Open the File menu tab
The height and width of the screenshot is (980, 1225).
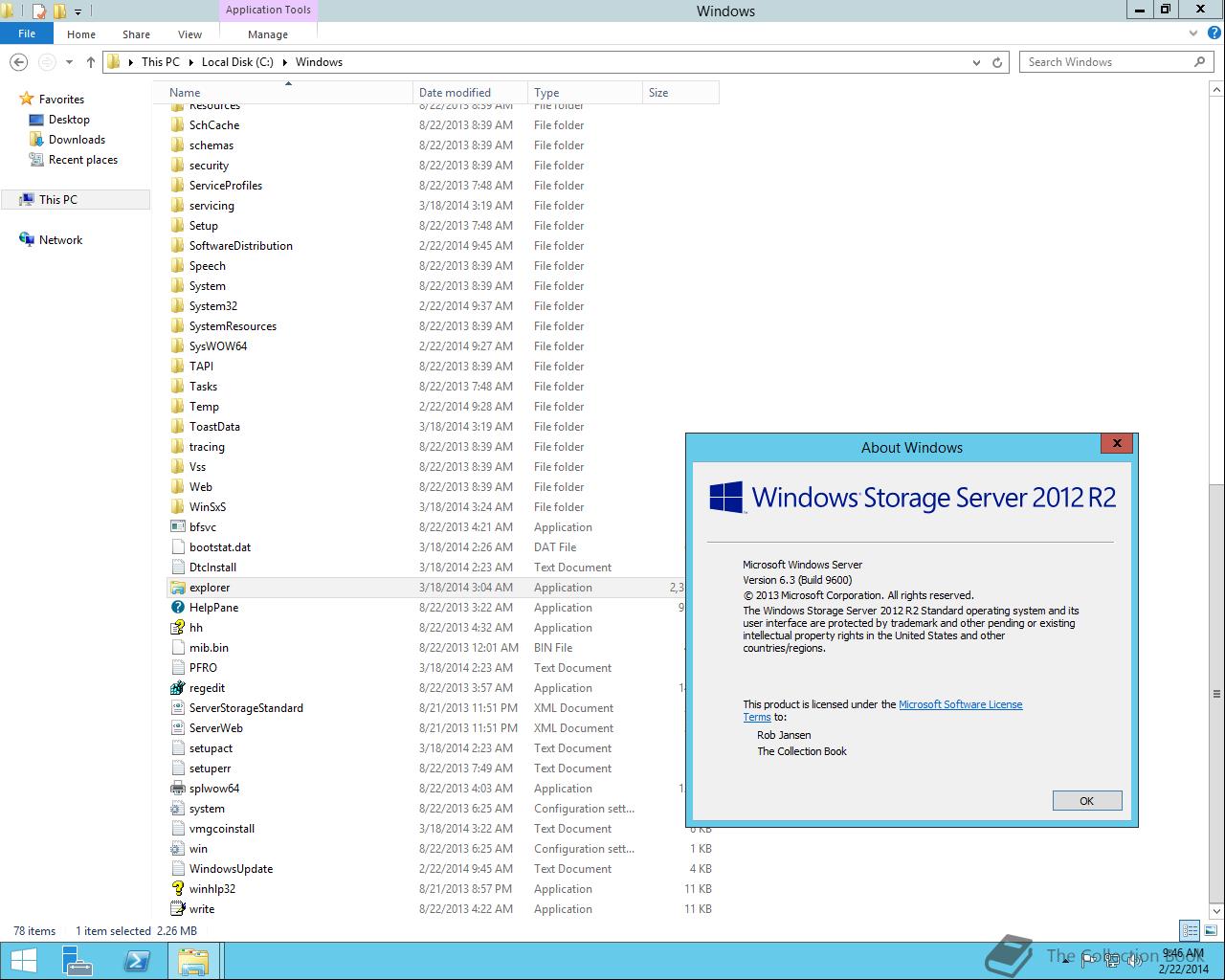click(x=27, y=33)
